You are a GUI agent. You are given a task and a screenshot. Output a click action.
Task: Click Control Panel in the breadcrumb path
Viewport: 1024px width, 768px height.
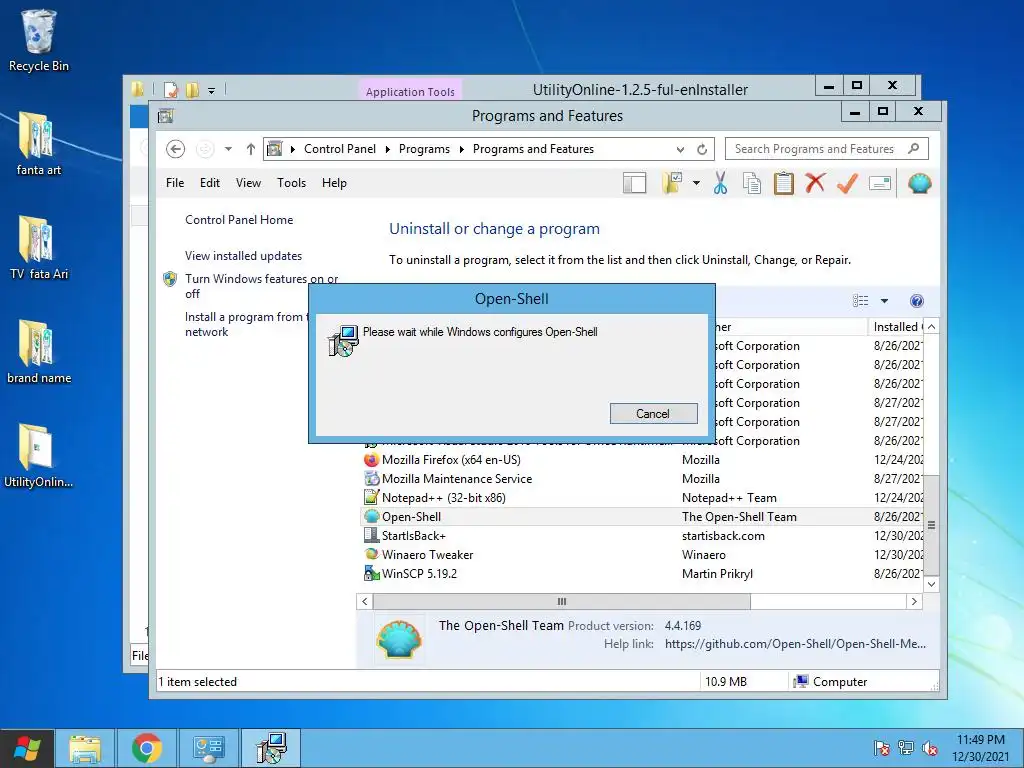(340, 149)
